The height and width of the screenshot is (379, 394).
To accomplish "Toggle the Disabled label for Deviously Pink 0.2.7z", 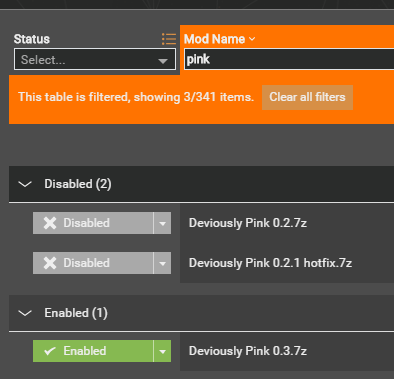I will 86,223.
